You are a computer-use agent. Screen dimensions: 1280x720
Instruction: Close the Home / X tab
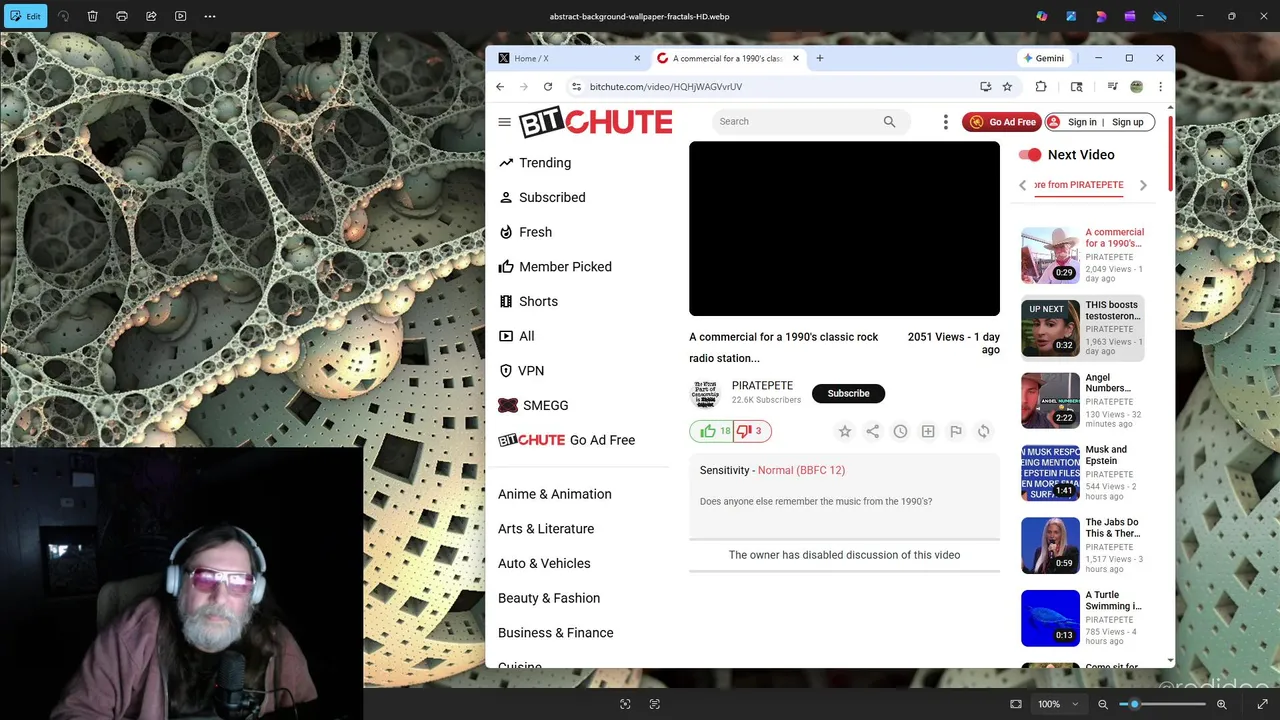[637, 58]
